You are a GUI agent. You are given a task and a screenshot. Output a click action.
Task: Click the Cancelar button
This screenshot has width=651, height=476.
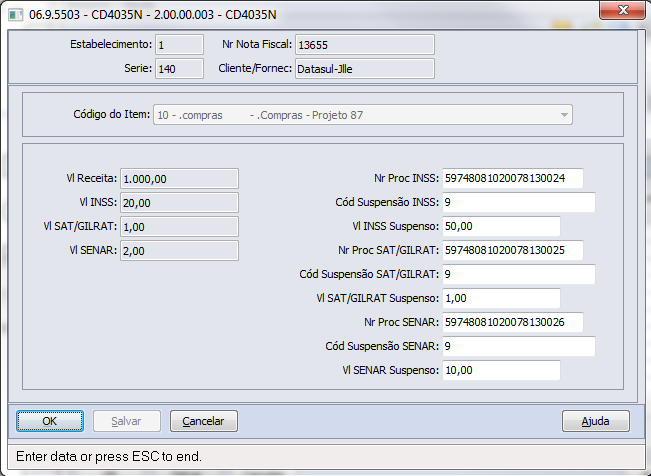coord(203,421)
